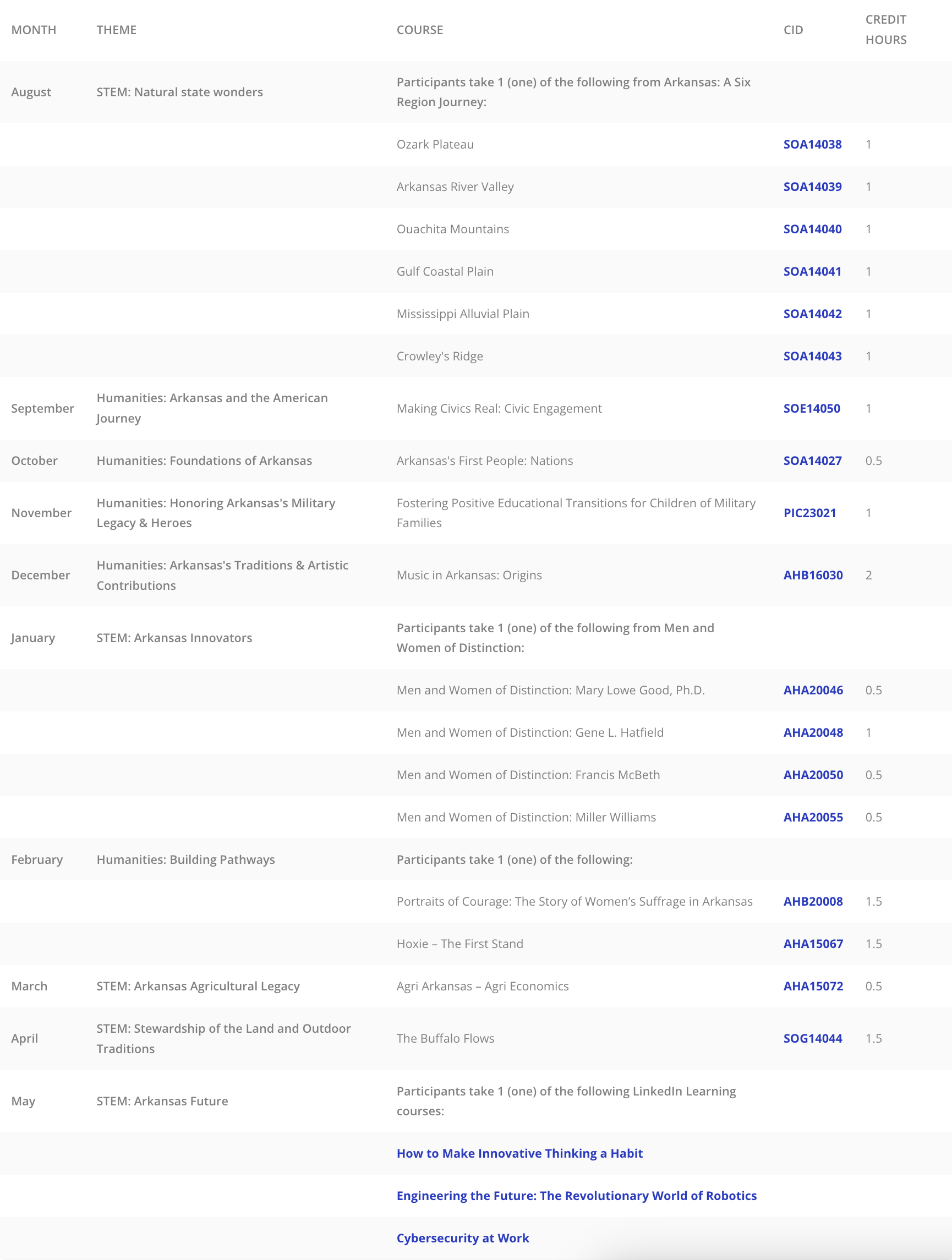Click the SOA14043 Crowley's Ridge link
This screenshot has width=952, height=1260.
coord(812,356)
